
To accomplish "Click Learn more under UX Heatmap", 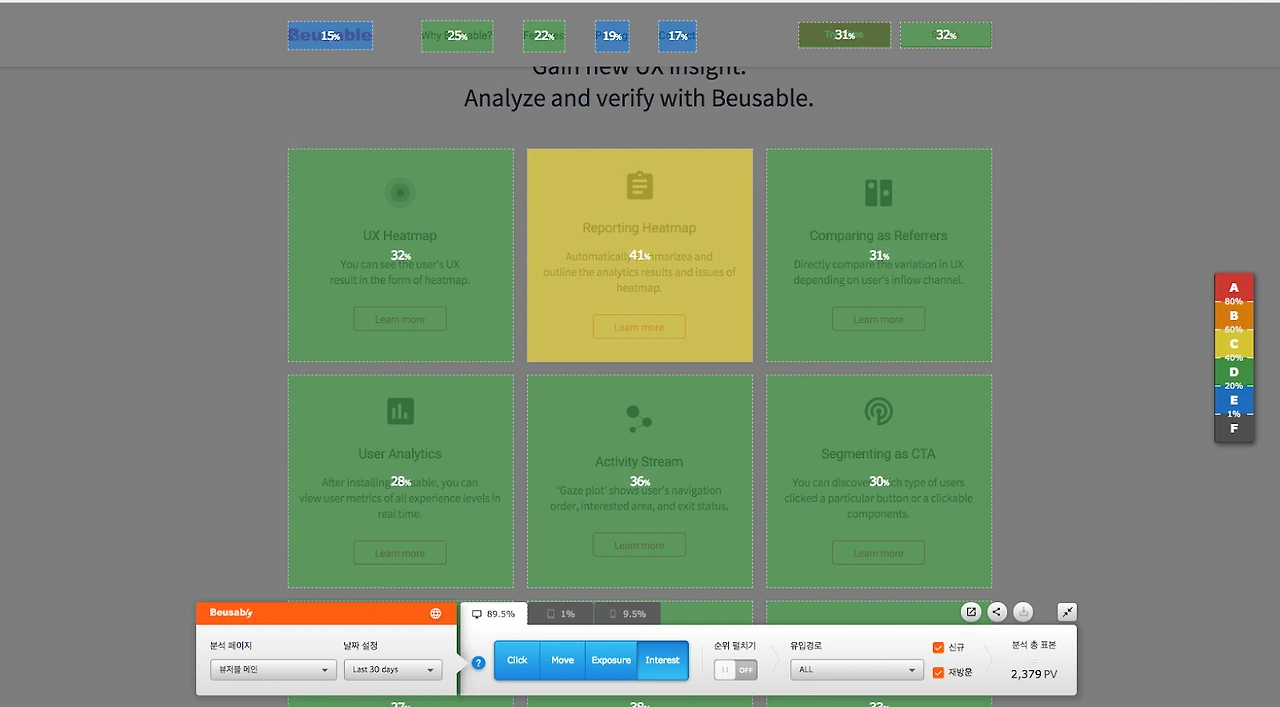I will tap(400, 319).
